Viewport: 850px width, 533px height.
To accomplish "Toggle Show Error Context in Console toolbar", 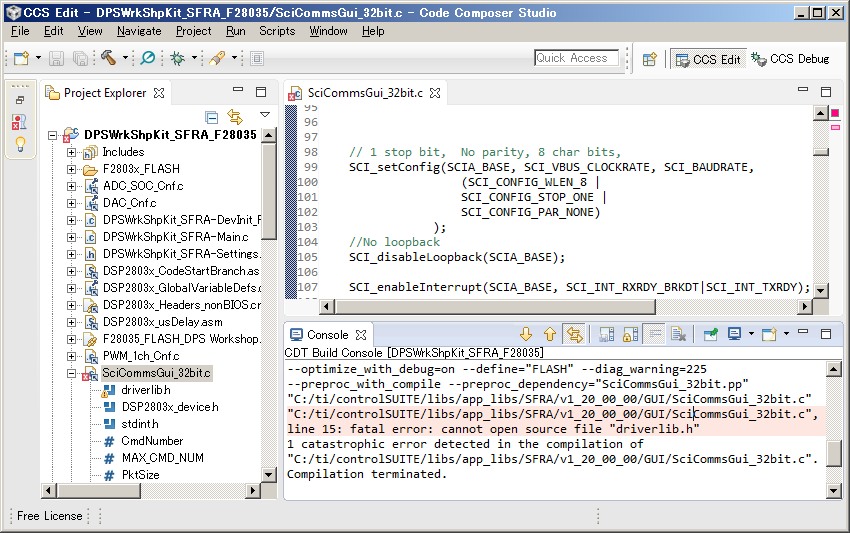I will [574, 335].
